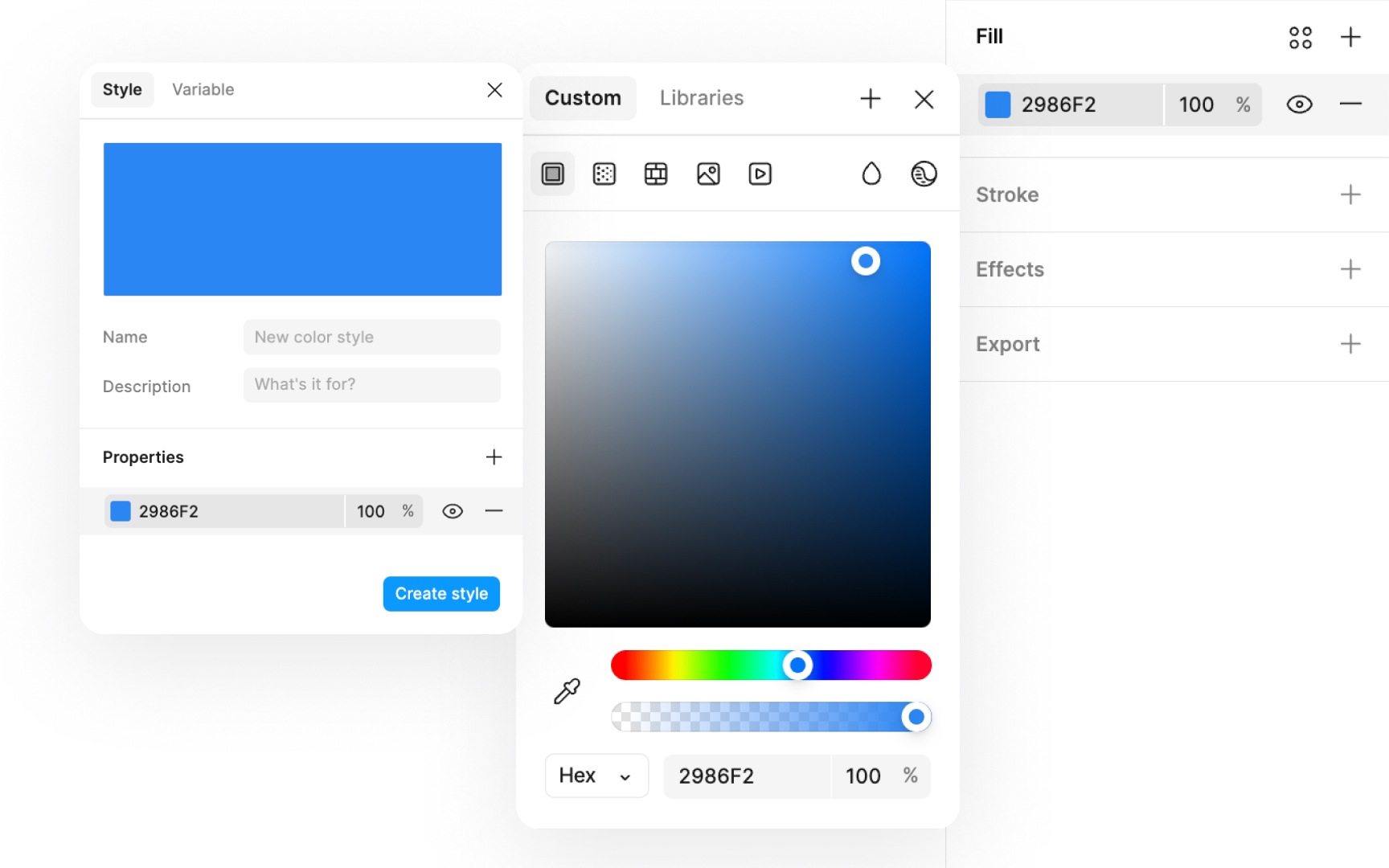Viewport: 1389px width, 868px height.
Task: Select the Pattern fill type
Action: 604,173
